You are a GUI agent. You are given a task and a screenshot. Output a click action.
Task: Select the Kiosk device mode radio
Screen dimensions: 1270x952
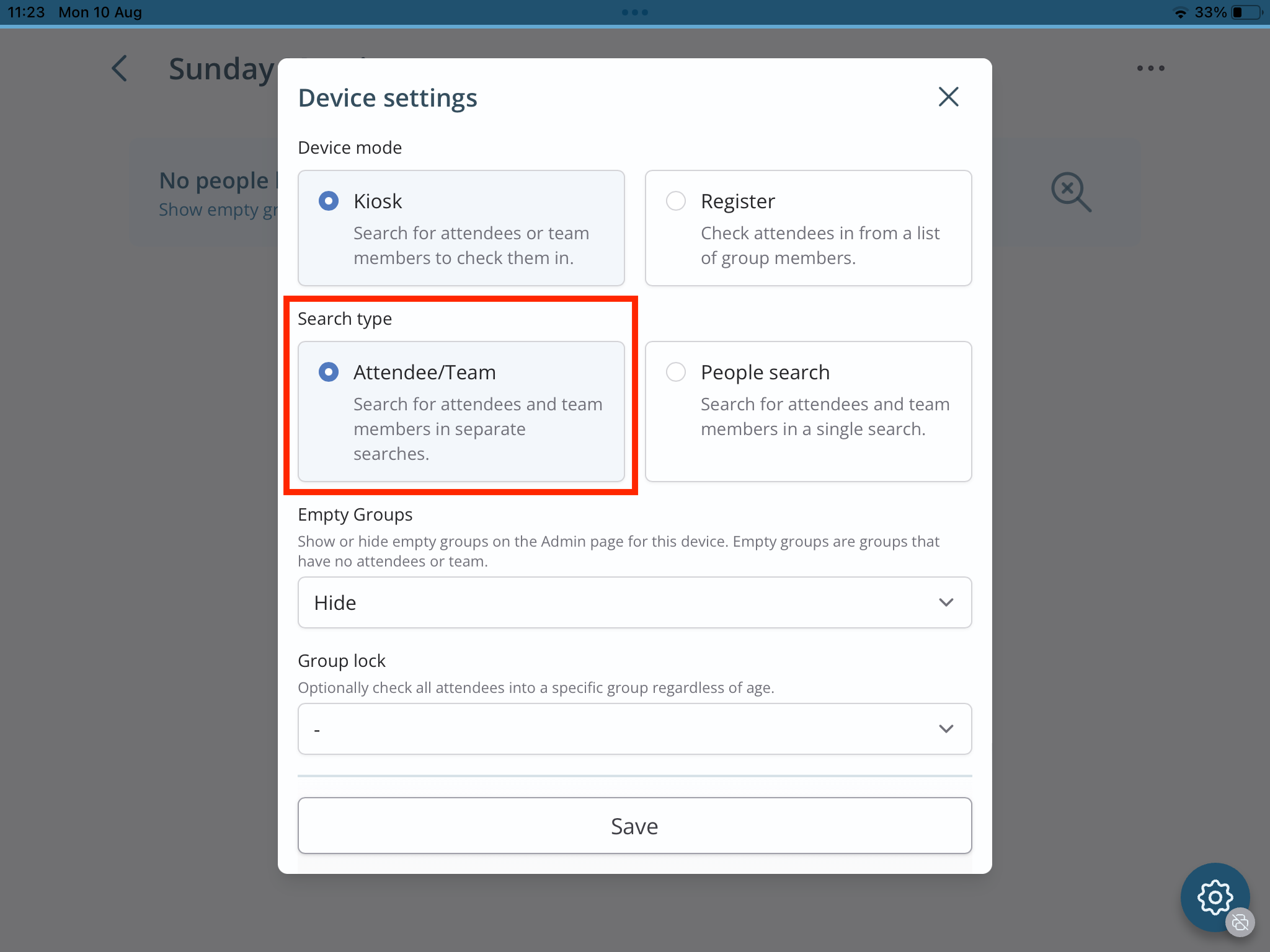tap(329, 201)
